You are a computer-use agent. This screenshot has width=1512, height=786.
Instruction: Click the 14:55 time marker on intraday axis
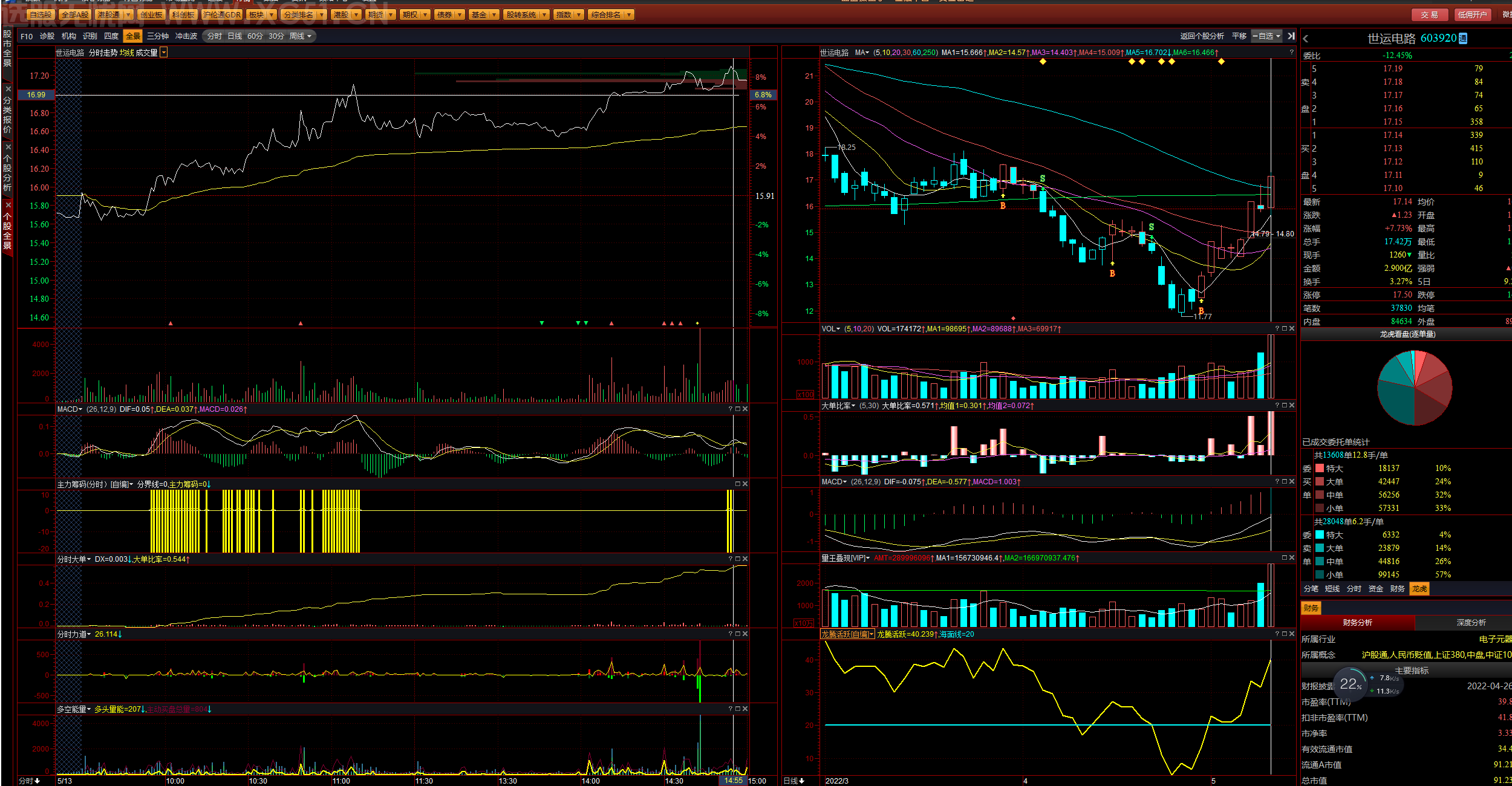coord(734,781)
